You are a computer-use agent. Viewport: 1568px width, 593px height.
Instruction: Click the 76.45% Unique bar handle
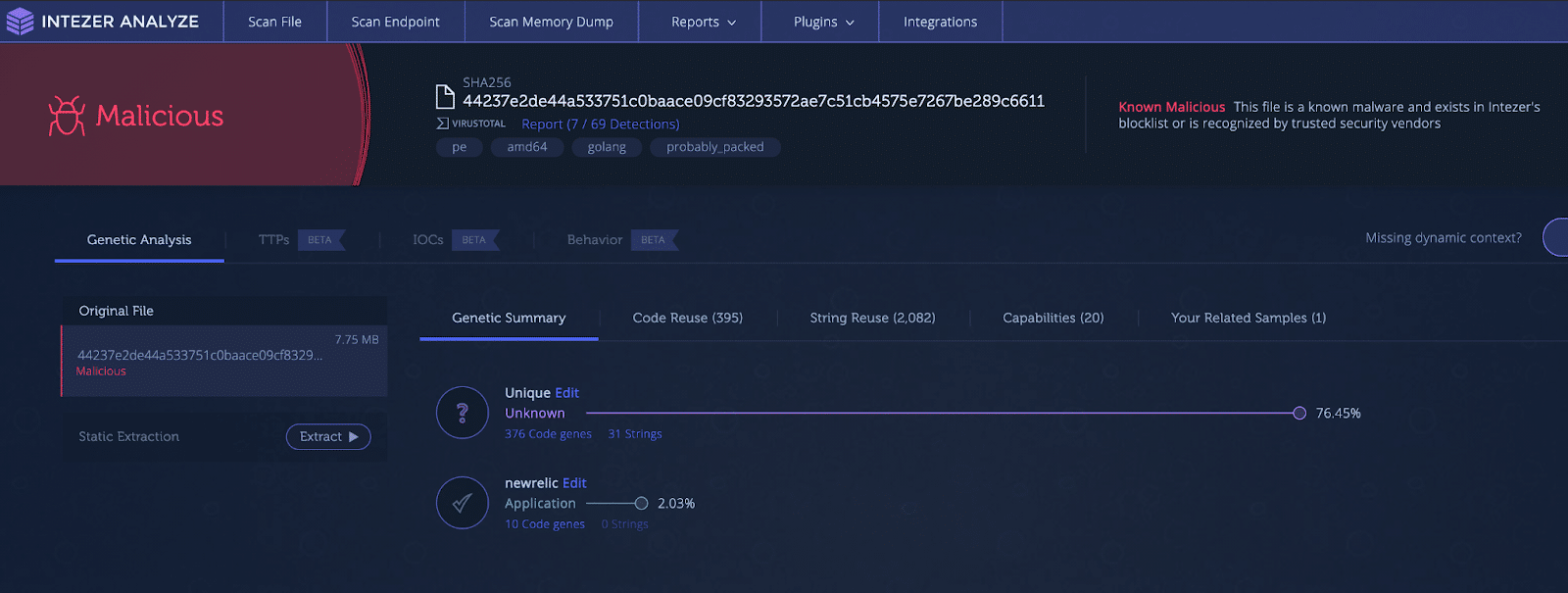tap(1299, 414)
